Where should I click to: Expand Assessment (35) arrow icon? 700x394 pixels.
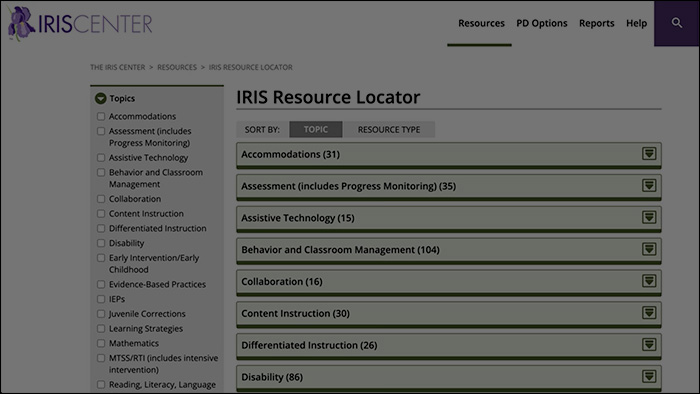click(x=649, y=185)
